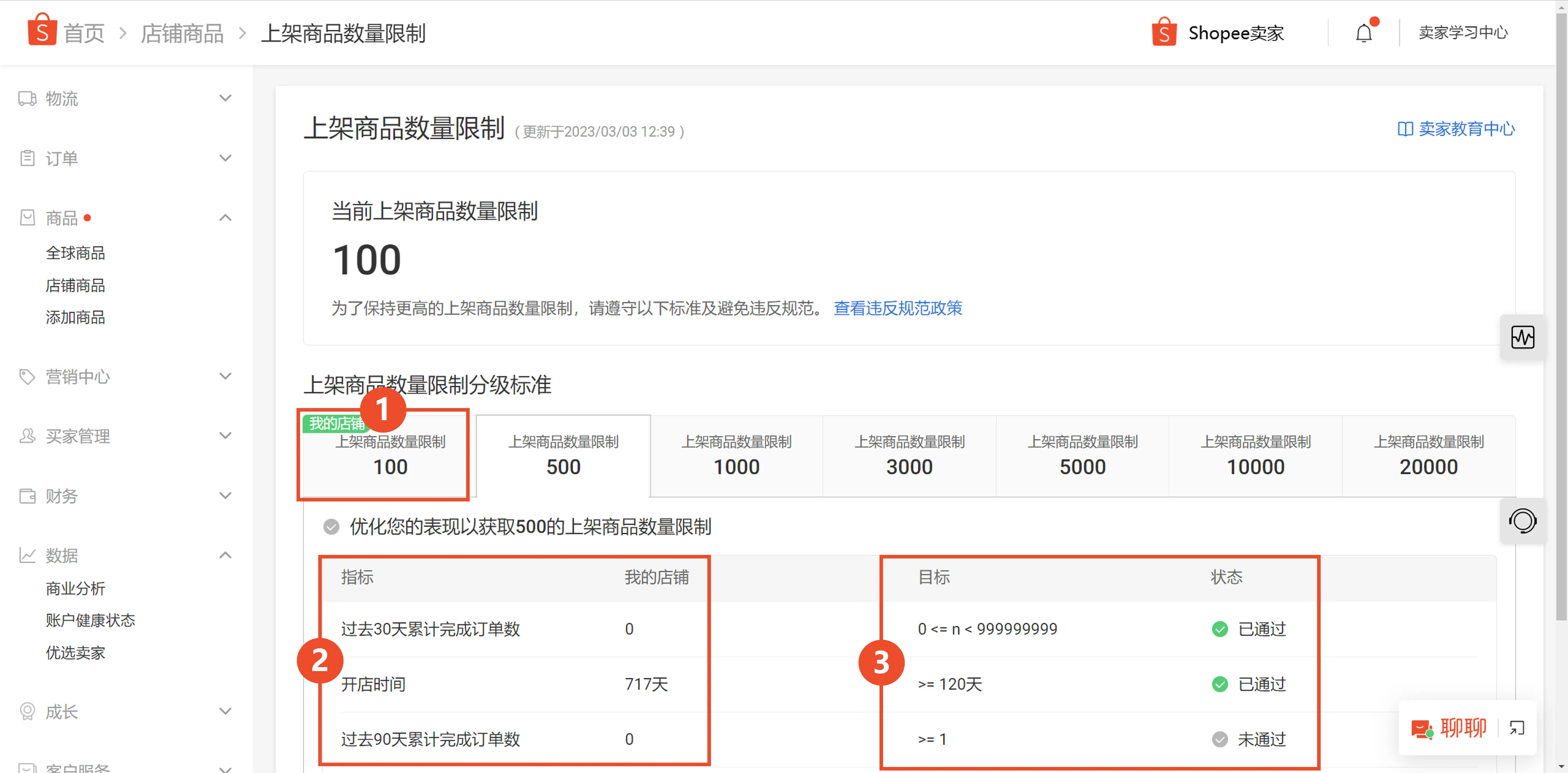The width and height of the screenshot is (1568, 773).
Task: Click 添加商品 in the sidebar
Action: (76, 316)
